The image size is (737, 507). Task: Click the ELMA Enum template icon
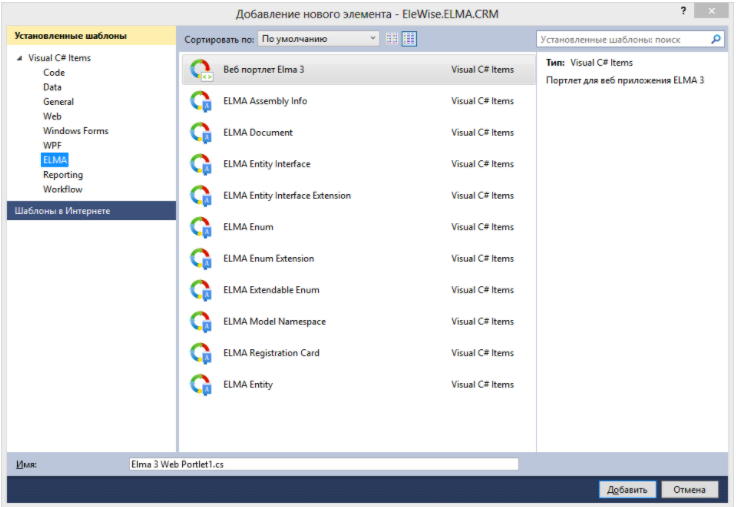pyautogui.click(x=202, y=227)
